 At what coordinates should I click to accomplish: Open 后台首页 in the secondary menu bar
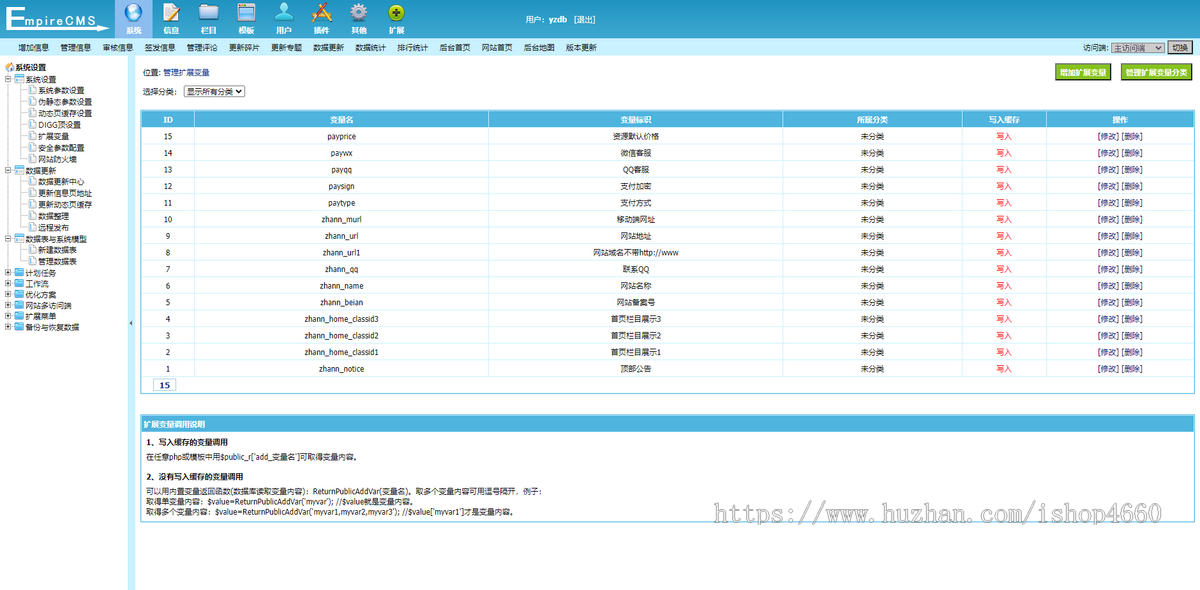[x=455, y=47]
